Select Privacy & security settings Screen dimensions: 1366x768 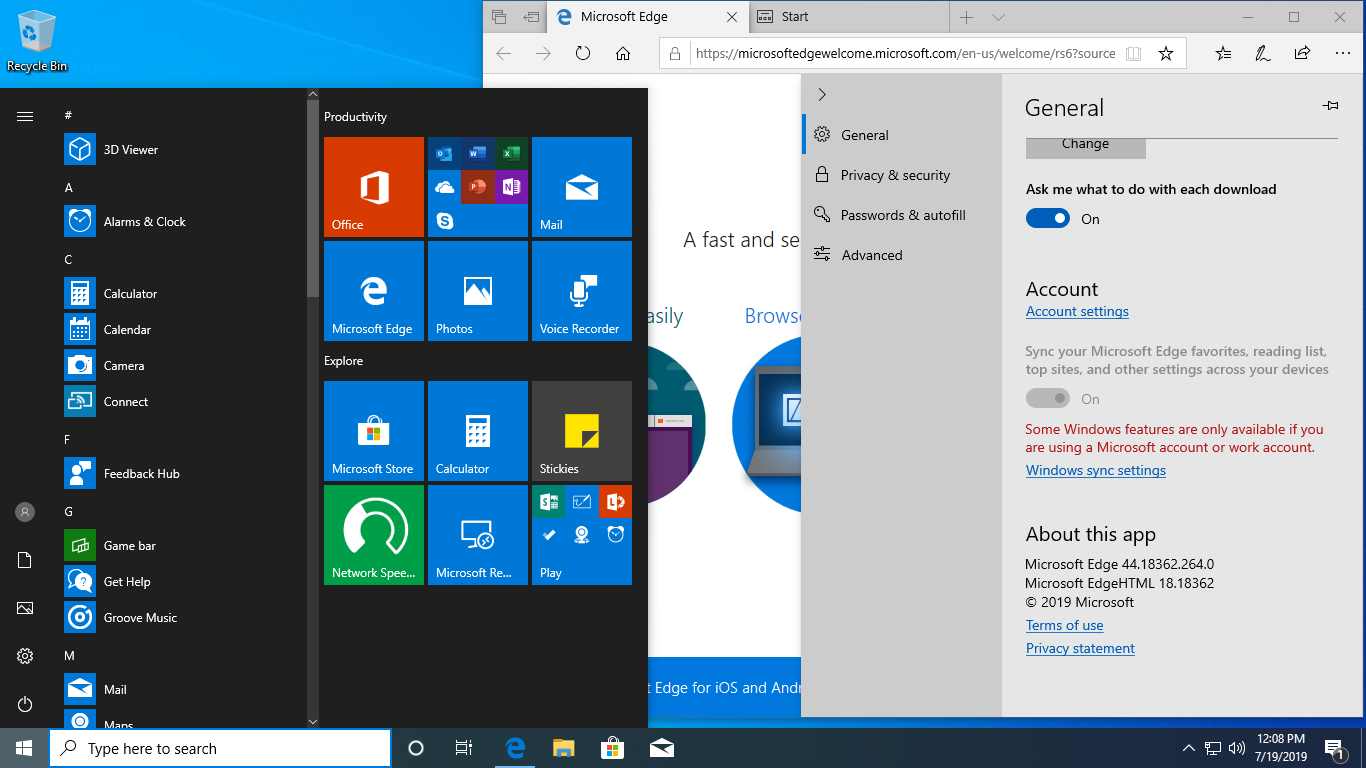click(901, 175)
